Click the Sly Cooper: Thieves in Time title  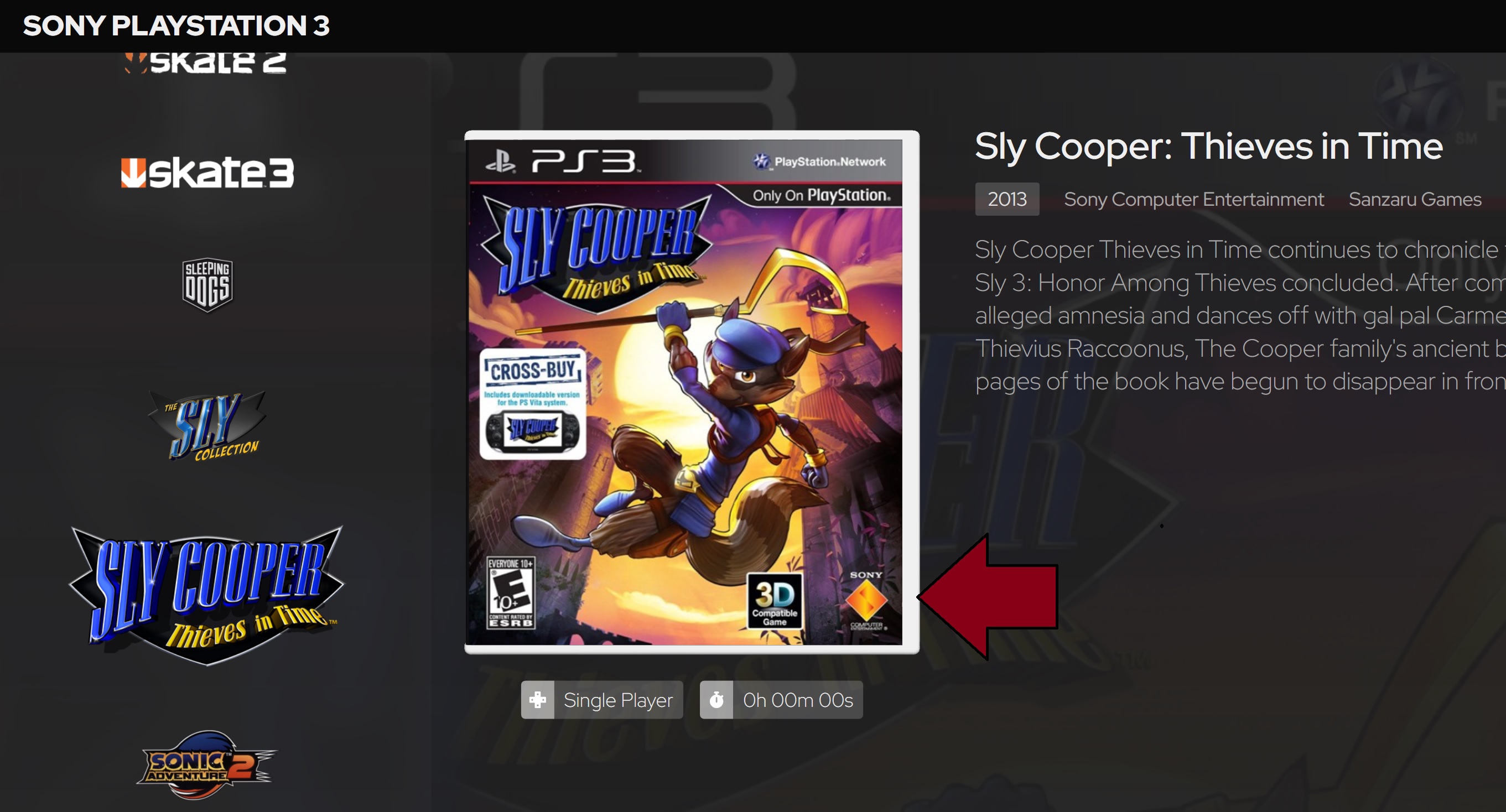1208,146
